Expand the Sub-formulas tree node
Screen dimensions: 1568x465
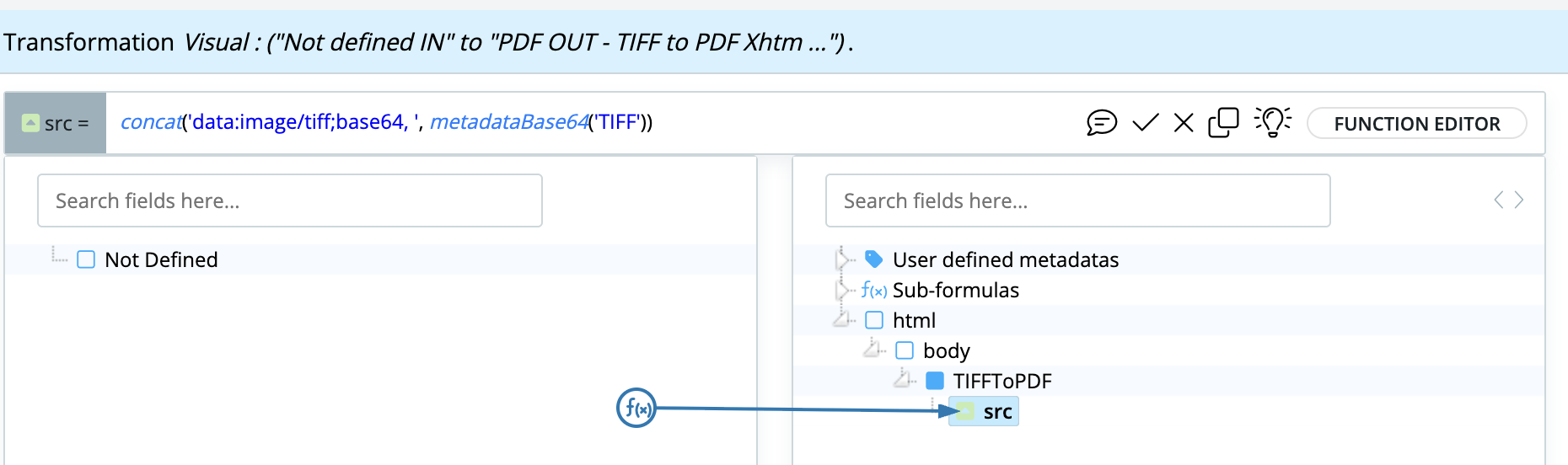tap(842, 291)
